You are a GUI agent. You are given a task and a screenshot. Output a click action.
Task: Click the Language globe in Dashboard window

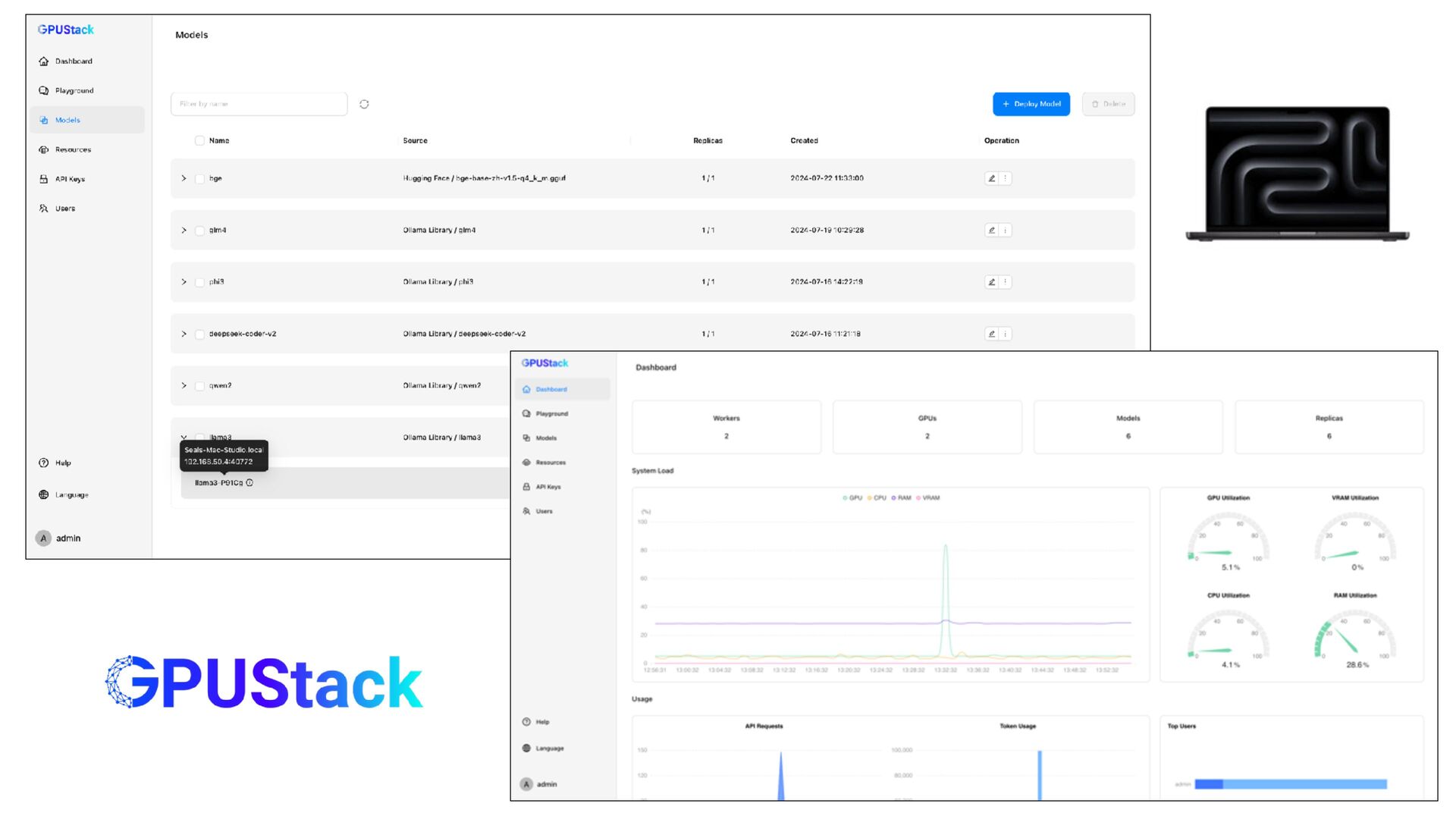coord(526,748)
